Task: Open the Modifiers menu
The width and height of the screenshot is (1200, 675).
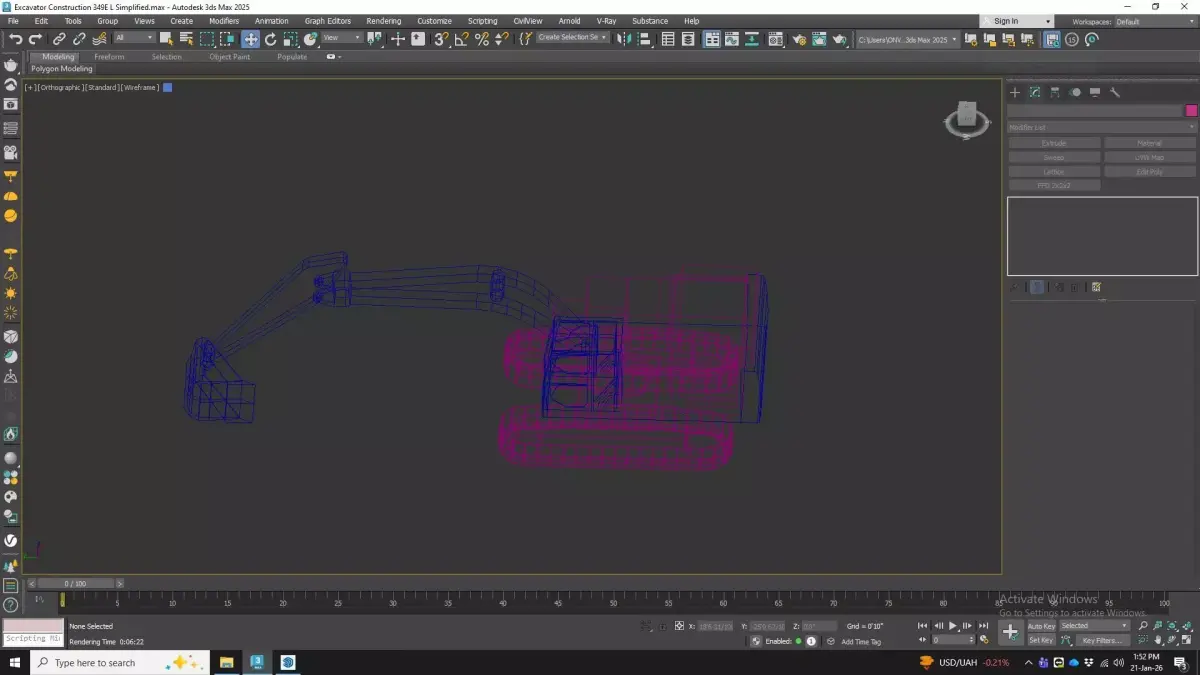Action: 224,21
